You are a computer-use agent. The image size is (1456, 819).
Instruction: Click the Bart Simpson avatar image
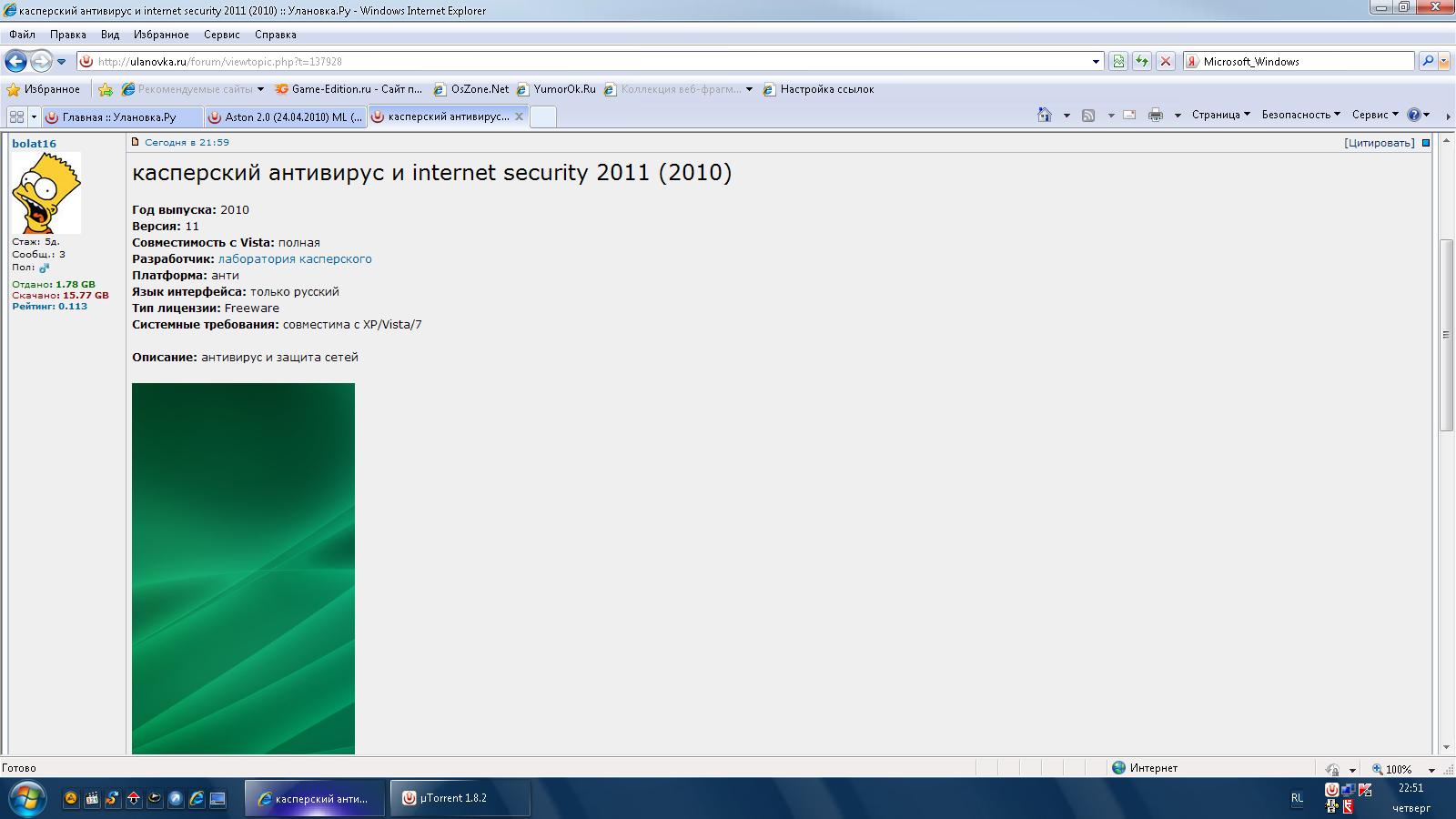pyautogui.click(x=46, y=193)
